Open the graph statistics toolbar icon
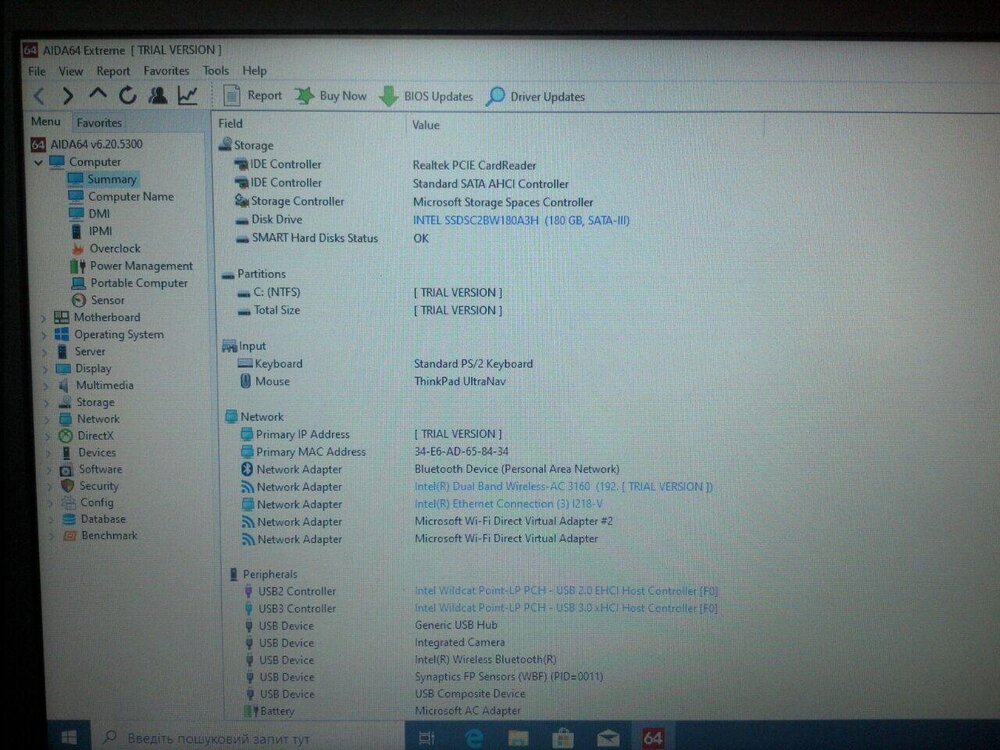Viewport: 1000px width, 750px height. (187, 96)
